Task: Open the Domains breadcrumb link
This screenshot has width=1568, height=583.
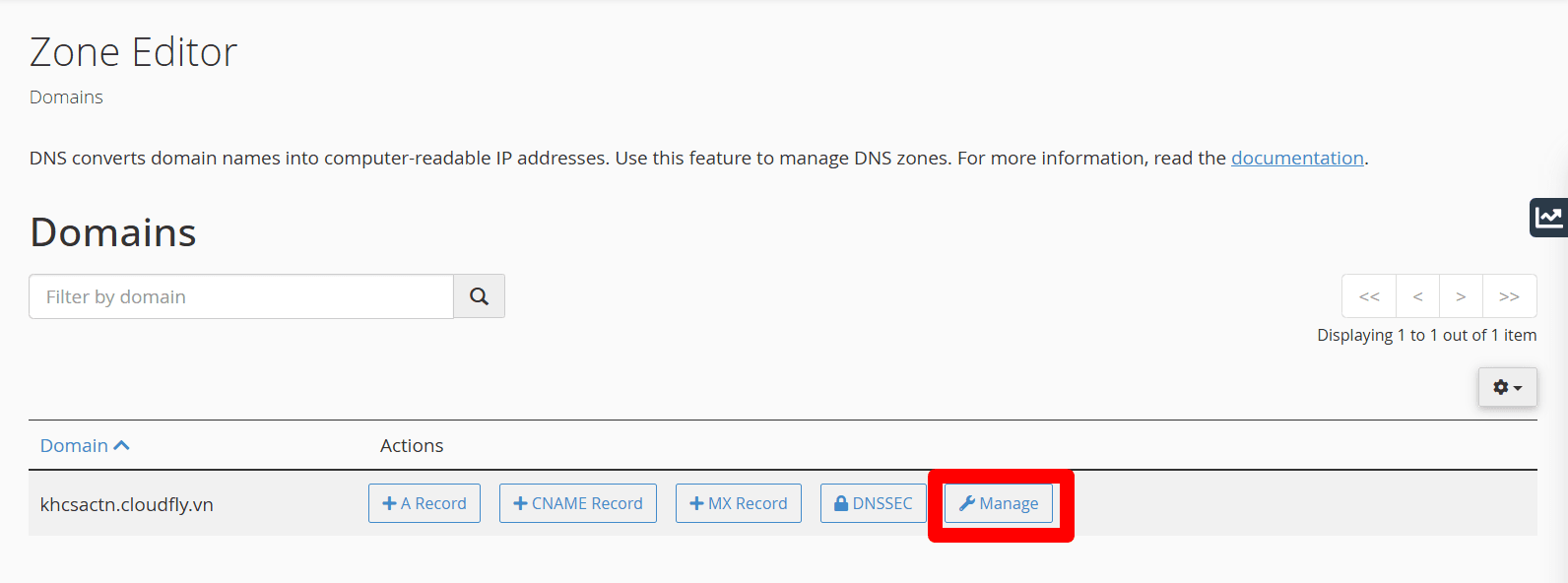Action: pyautogui.click(x=65, y=97)
